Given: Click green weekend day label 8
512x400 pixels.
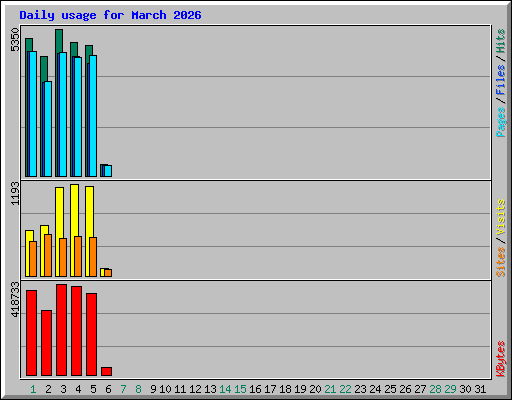Looking at the screenshot, I should click(x=138, y=389).
